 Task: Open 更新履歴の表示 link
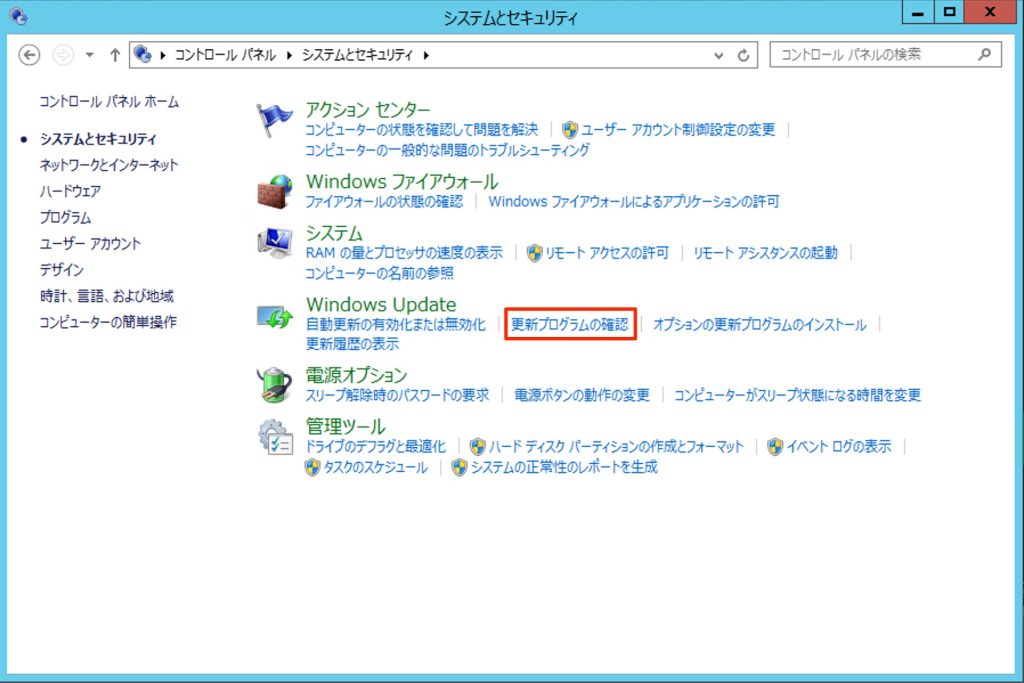pyautogui.click(x=352, y=343)
